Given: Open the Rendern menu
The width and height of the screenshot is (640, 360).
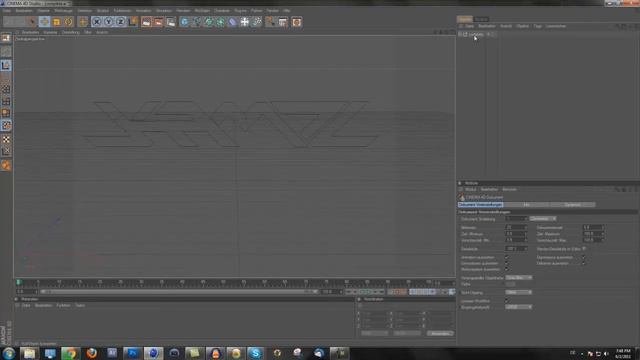Looking at the screenshot, I should (x=183, y=11).
